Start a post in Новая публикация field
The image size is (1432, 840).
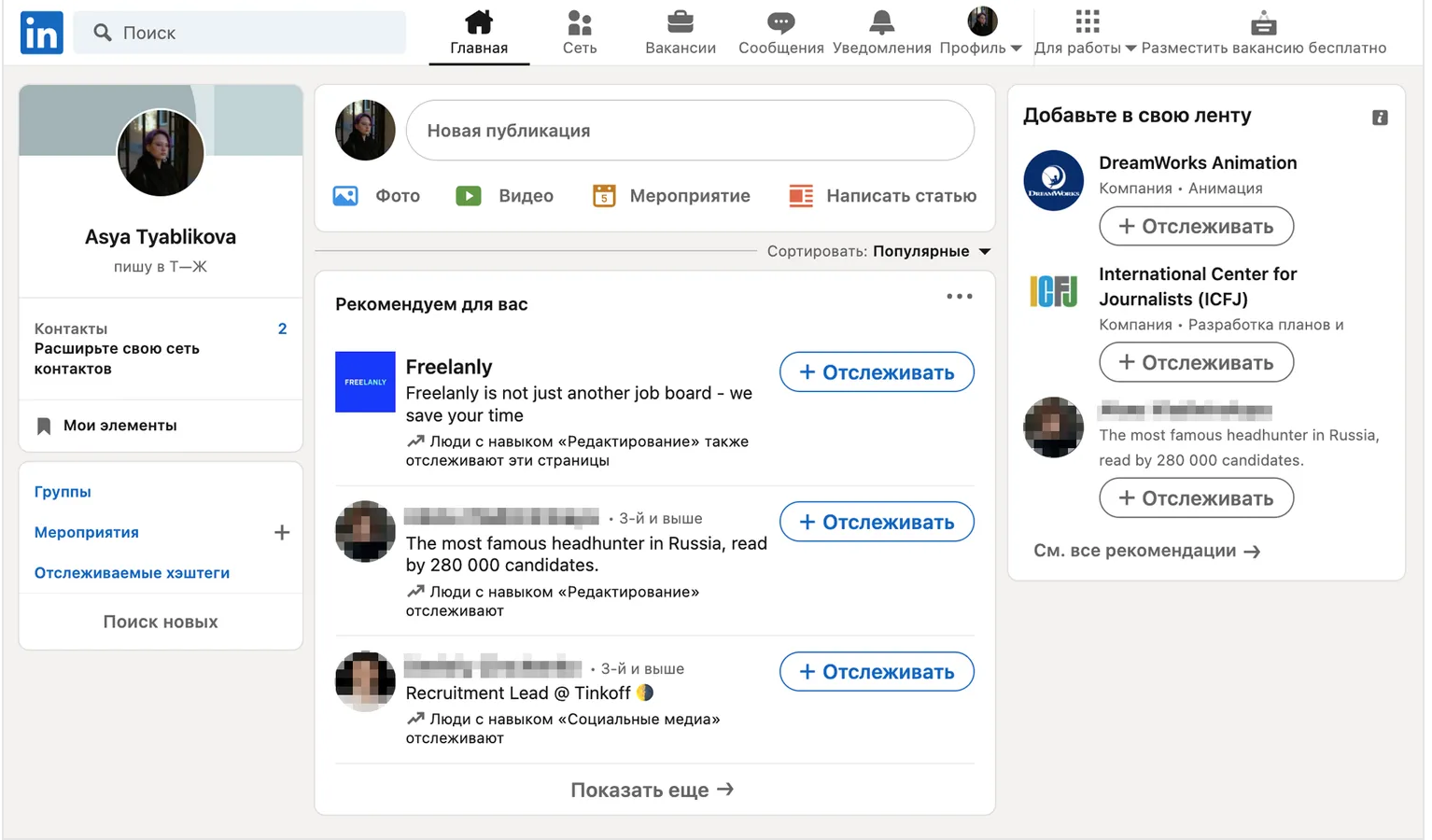(x=690, y=131)
